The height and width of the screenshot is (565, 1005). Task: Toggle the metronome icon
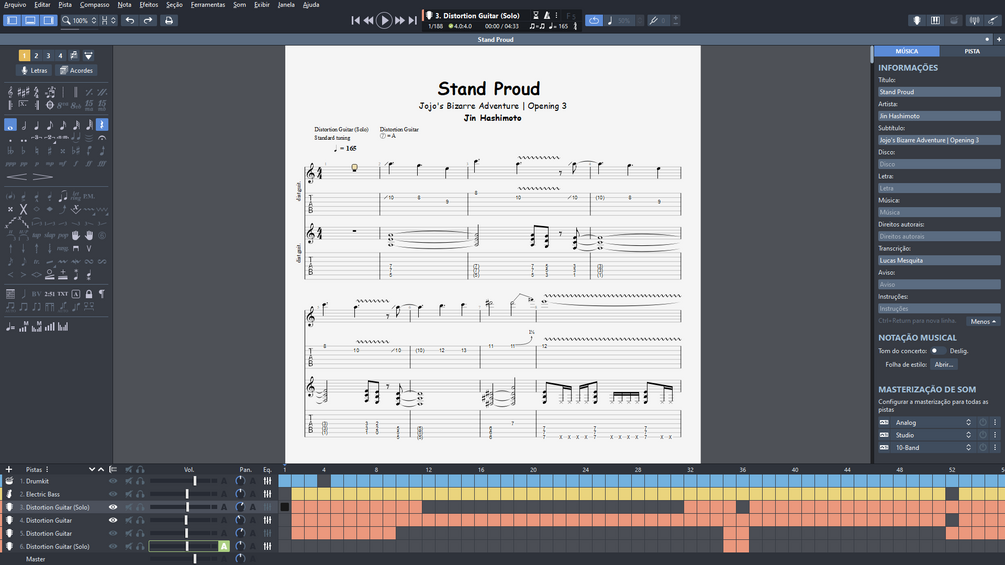[x=547, y=15]
